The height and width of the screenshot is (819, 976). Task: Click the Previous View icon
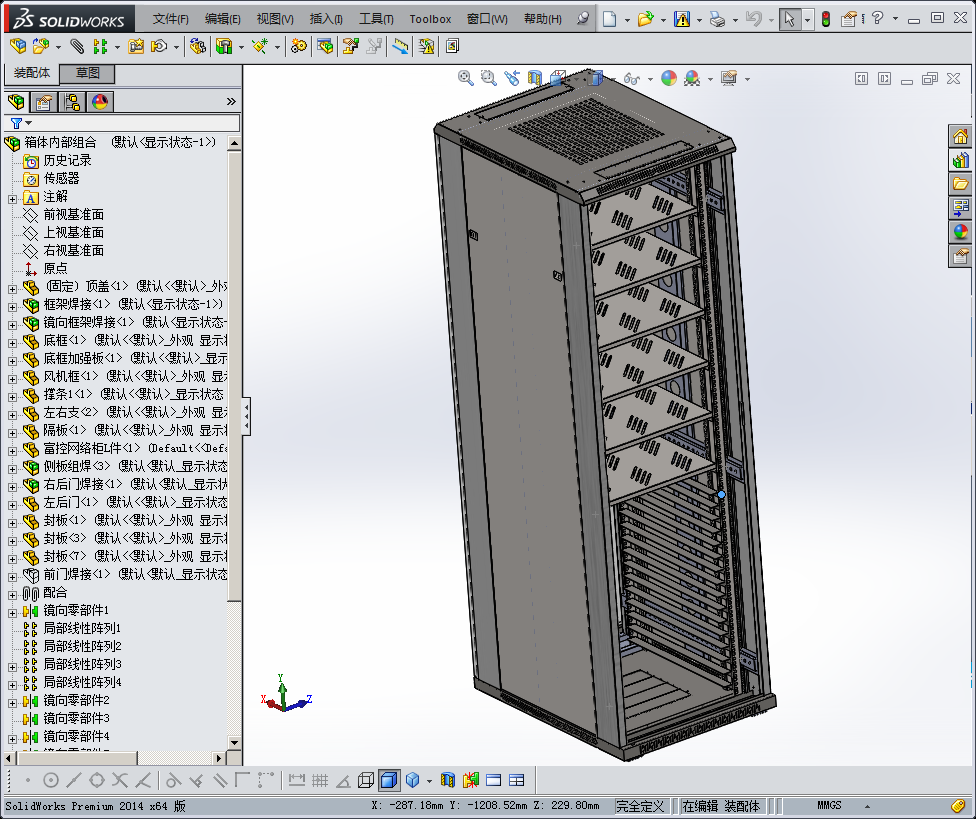tap(512, 78)
